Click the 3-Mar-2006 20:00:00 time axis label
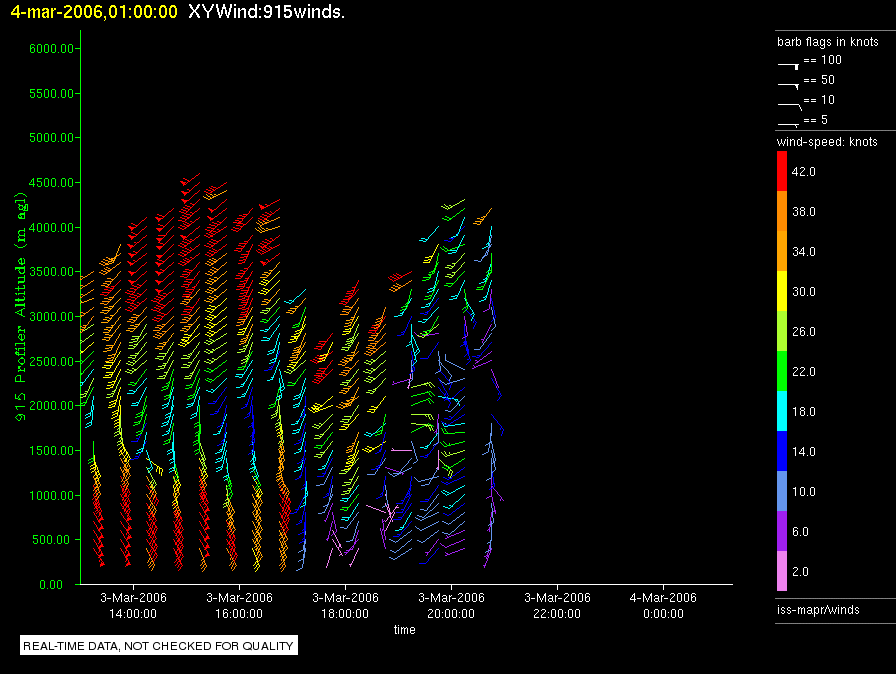Viewport: 896px width, 674px height. 450,605
